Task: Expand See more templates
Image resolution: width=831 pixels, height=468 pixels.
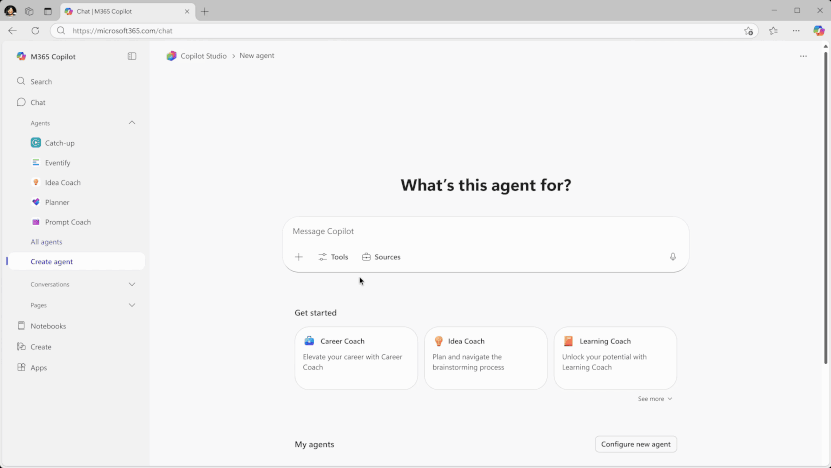Action: click(655, 399)
